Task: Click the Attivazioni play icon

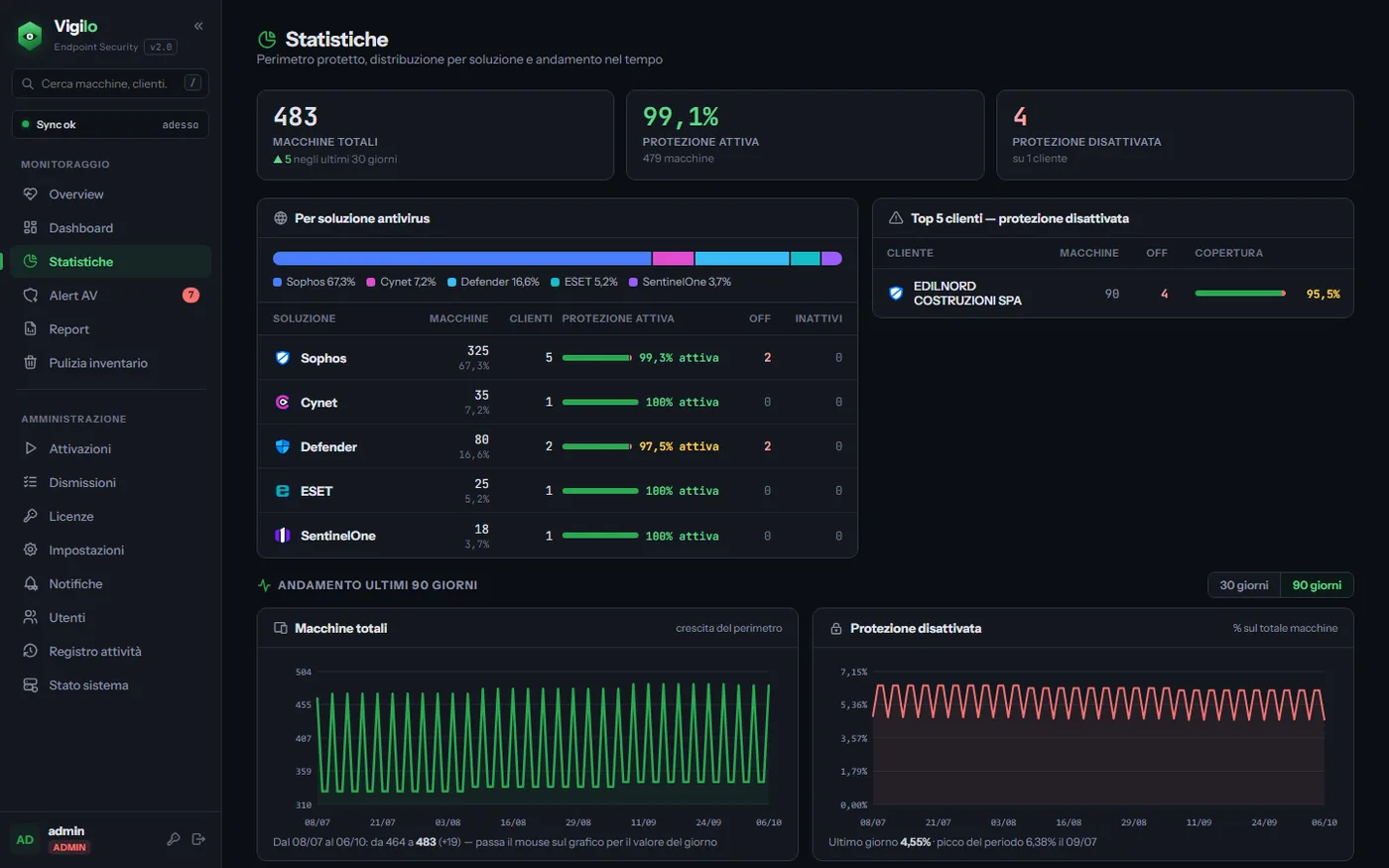Action: tap(30, 448)
